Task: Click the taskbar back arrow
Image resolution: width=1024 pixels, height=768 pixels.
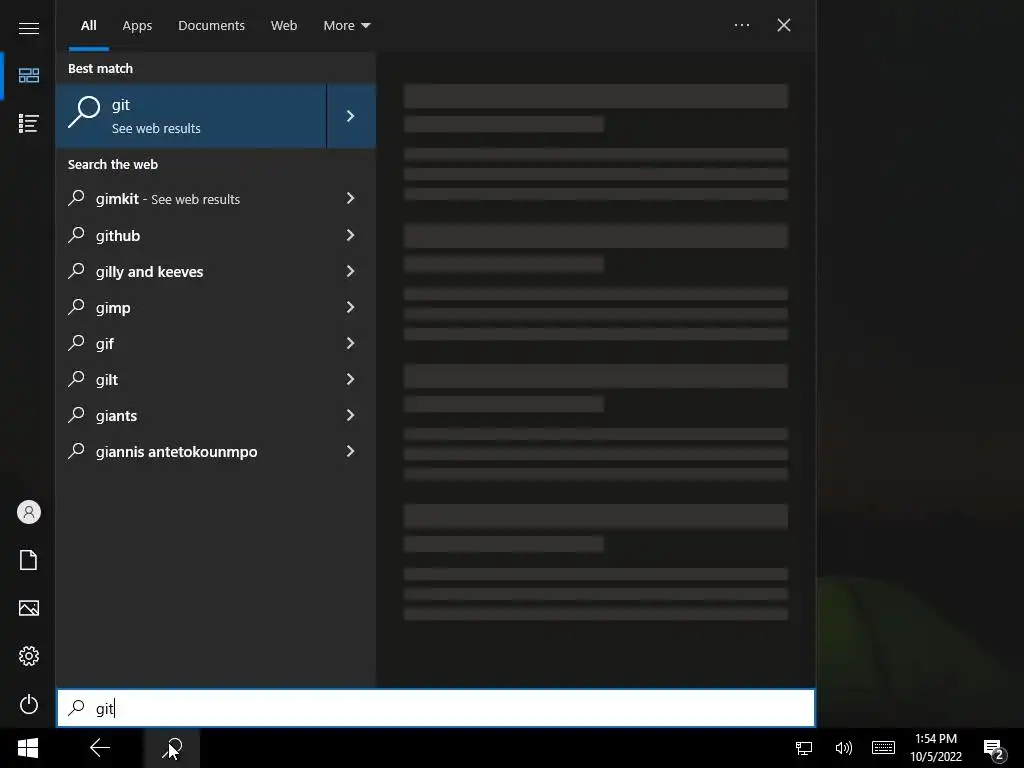Action: [100, 748]
